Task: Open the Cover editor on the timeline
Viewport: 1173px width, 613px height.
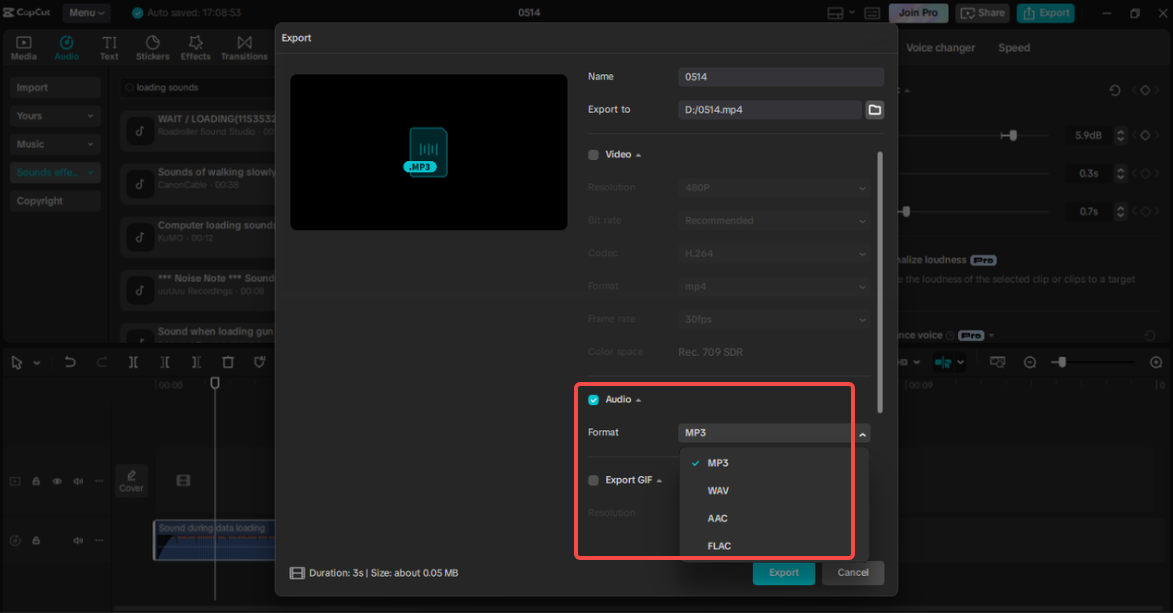Action: coord(131,480)
